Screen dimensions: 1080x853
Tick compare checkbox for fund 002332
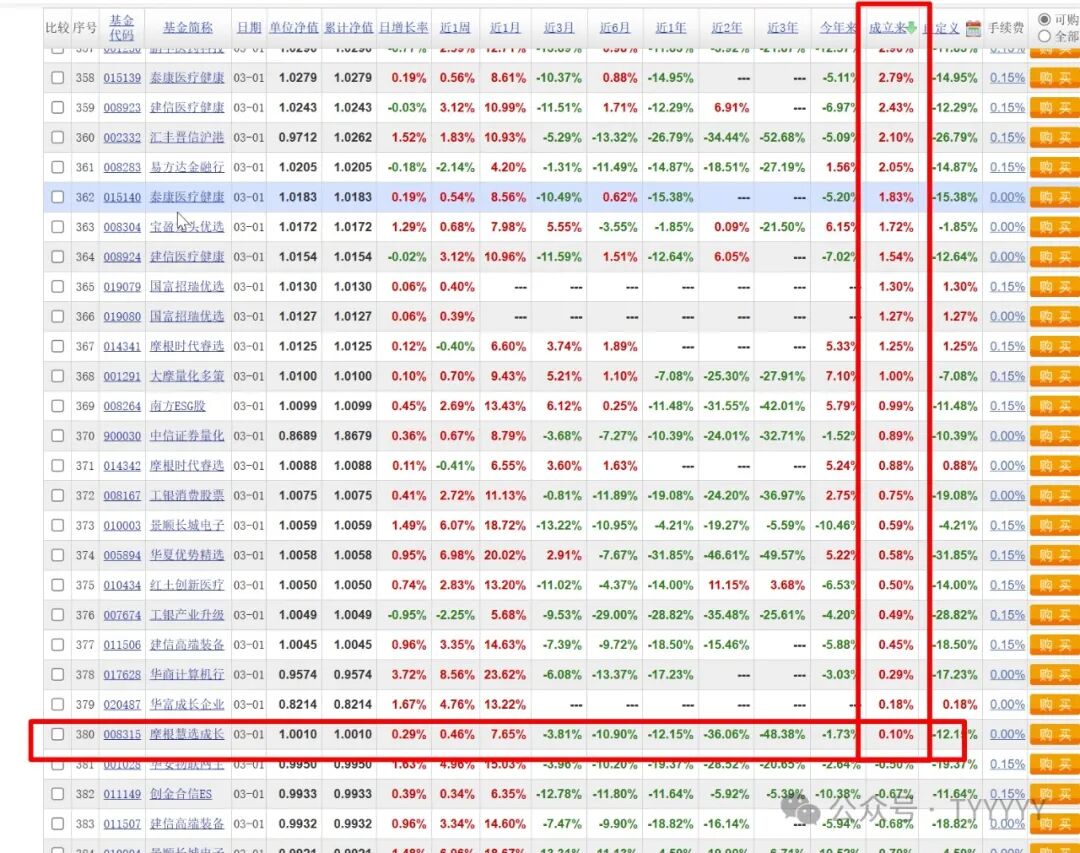(58, 137)
